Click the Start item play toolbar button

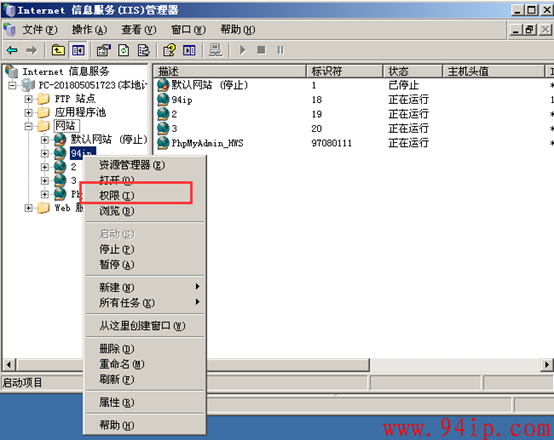pyautogui.click(x=242, y=50)
